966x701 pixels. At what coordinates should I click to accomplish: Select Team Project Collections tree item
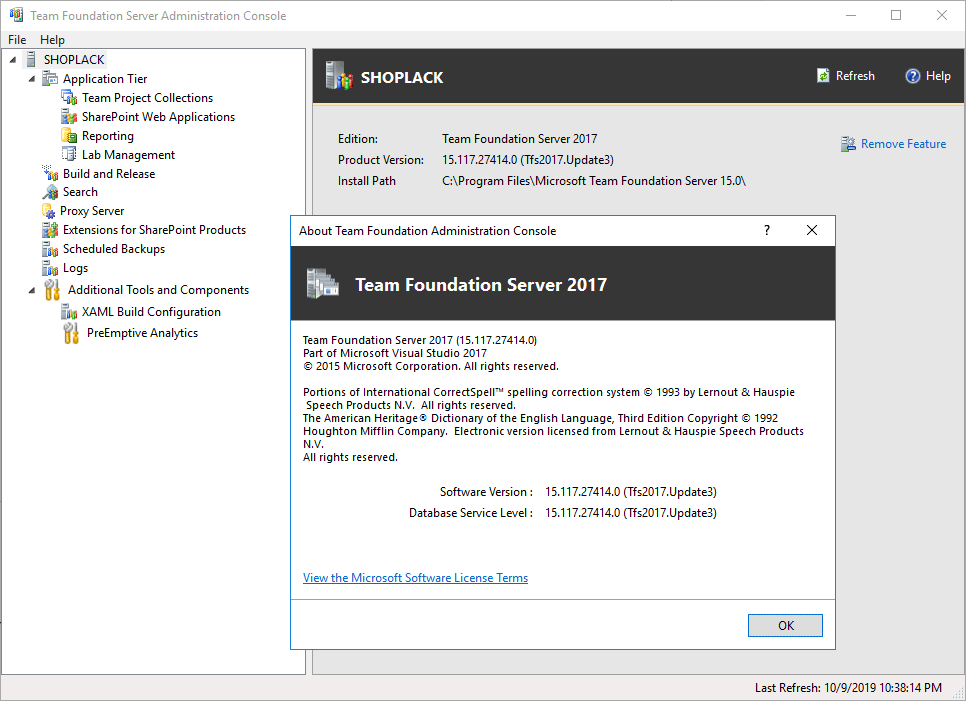pos(147,98)
